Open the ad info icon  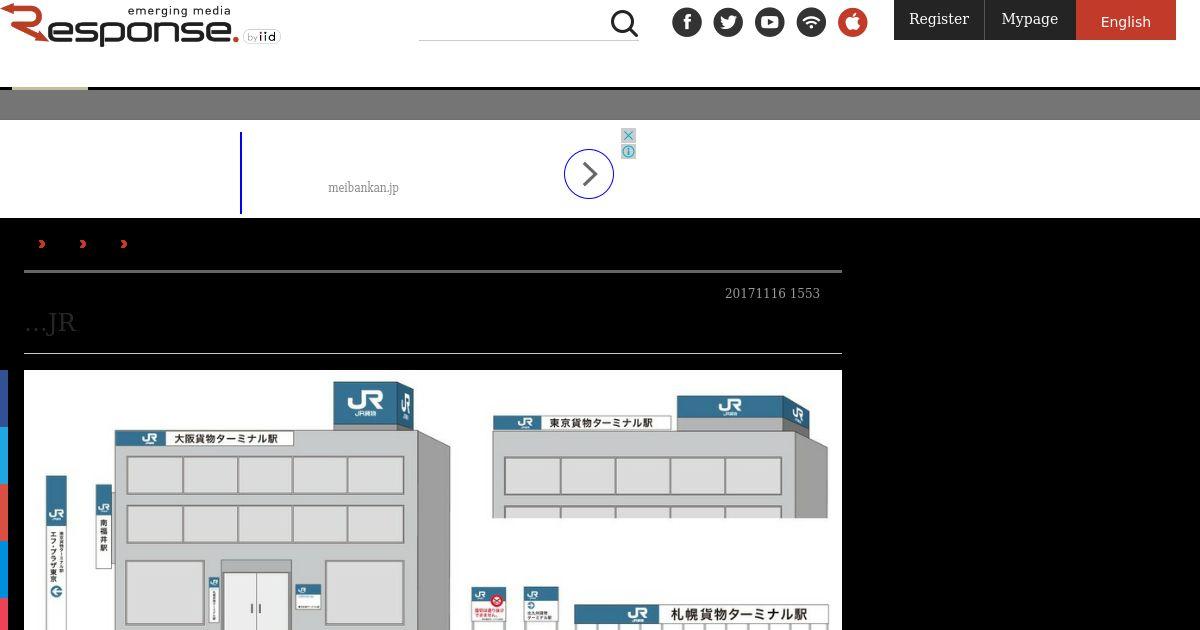click(628, 152)
